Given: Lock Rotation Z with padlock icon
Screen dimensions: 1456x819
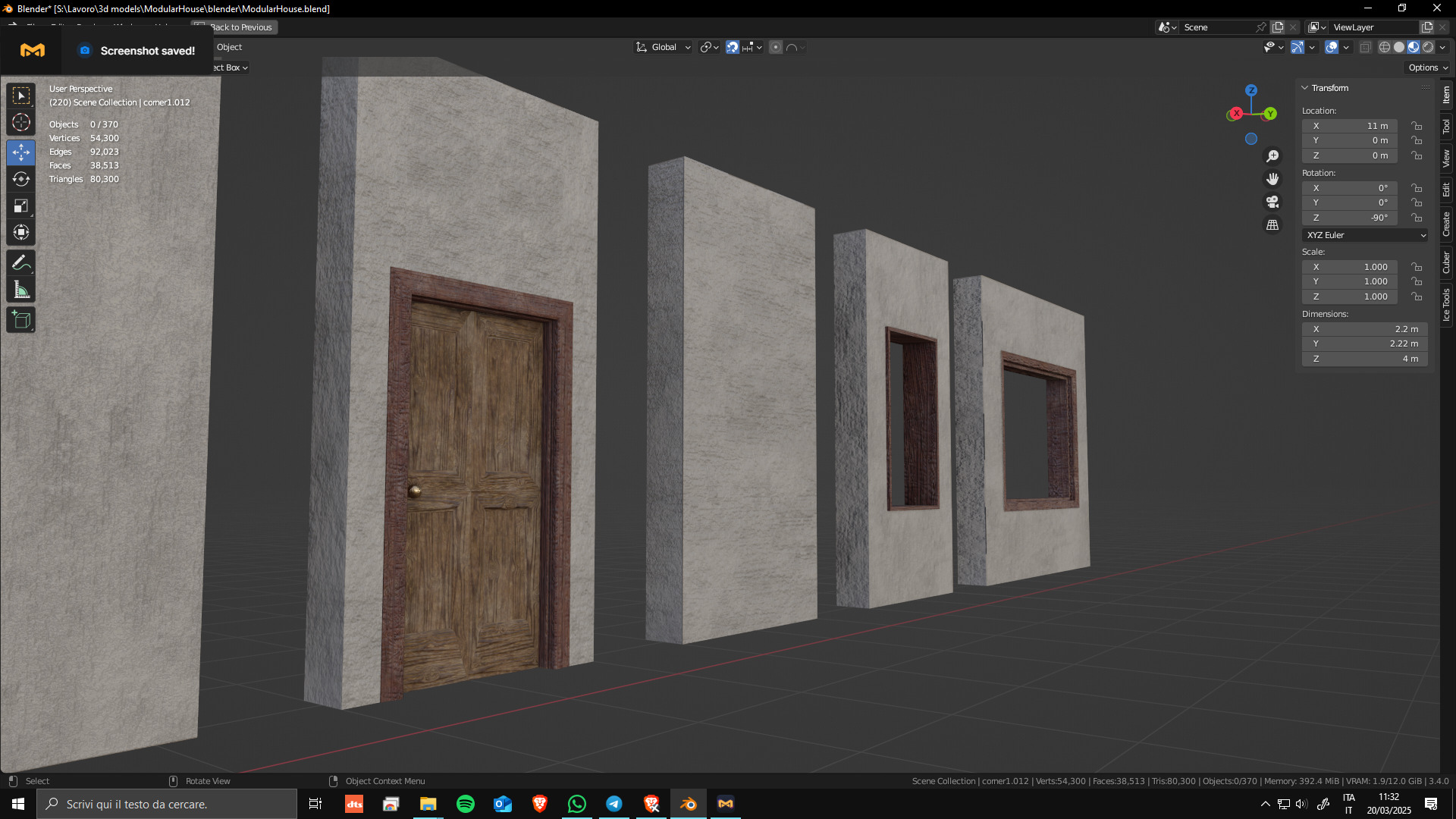Looking at the screenshot, I should coord(1417,218).
